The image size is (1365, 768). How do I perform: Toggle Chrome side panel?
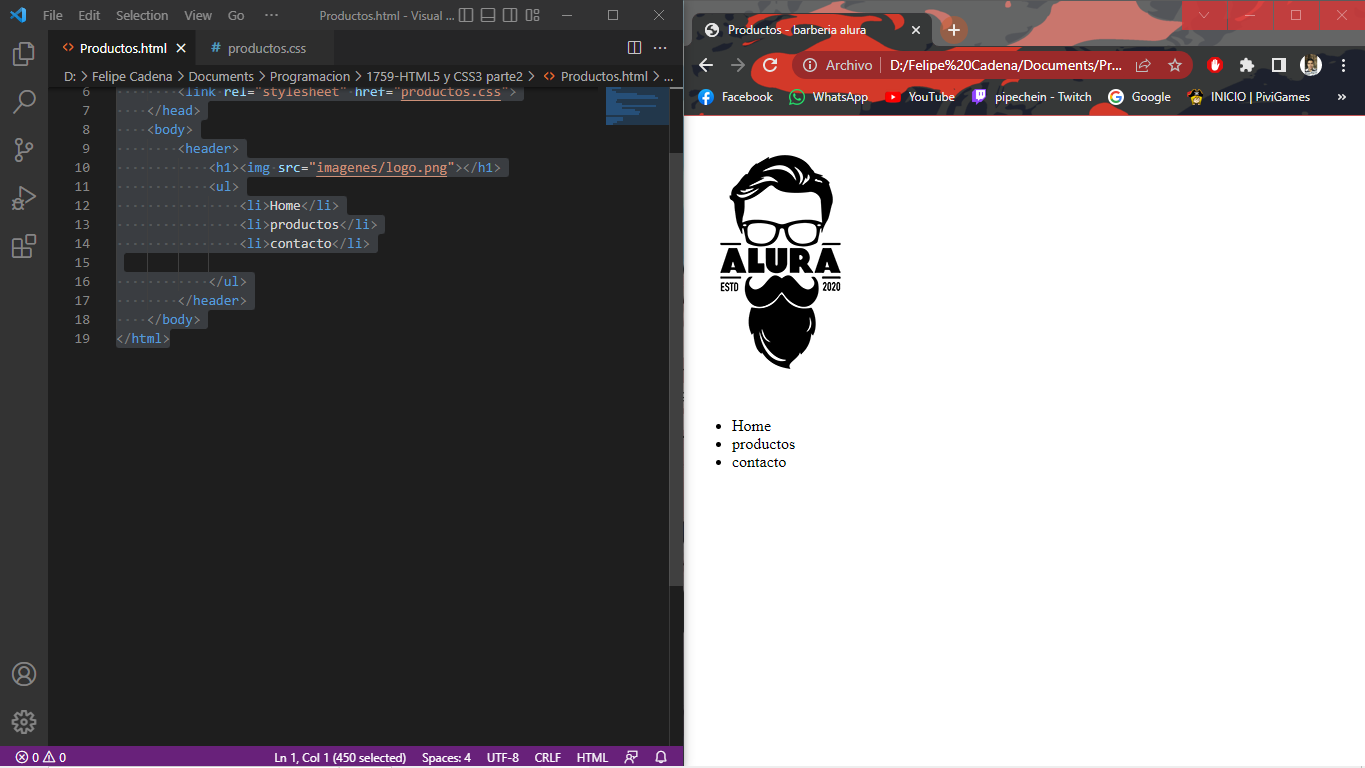(x=1279, y=65)
